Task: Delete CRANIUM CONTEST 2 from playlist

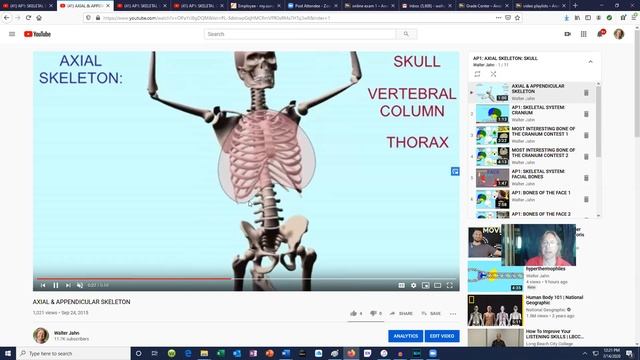Action: tap(586, 157)
